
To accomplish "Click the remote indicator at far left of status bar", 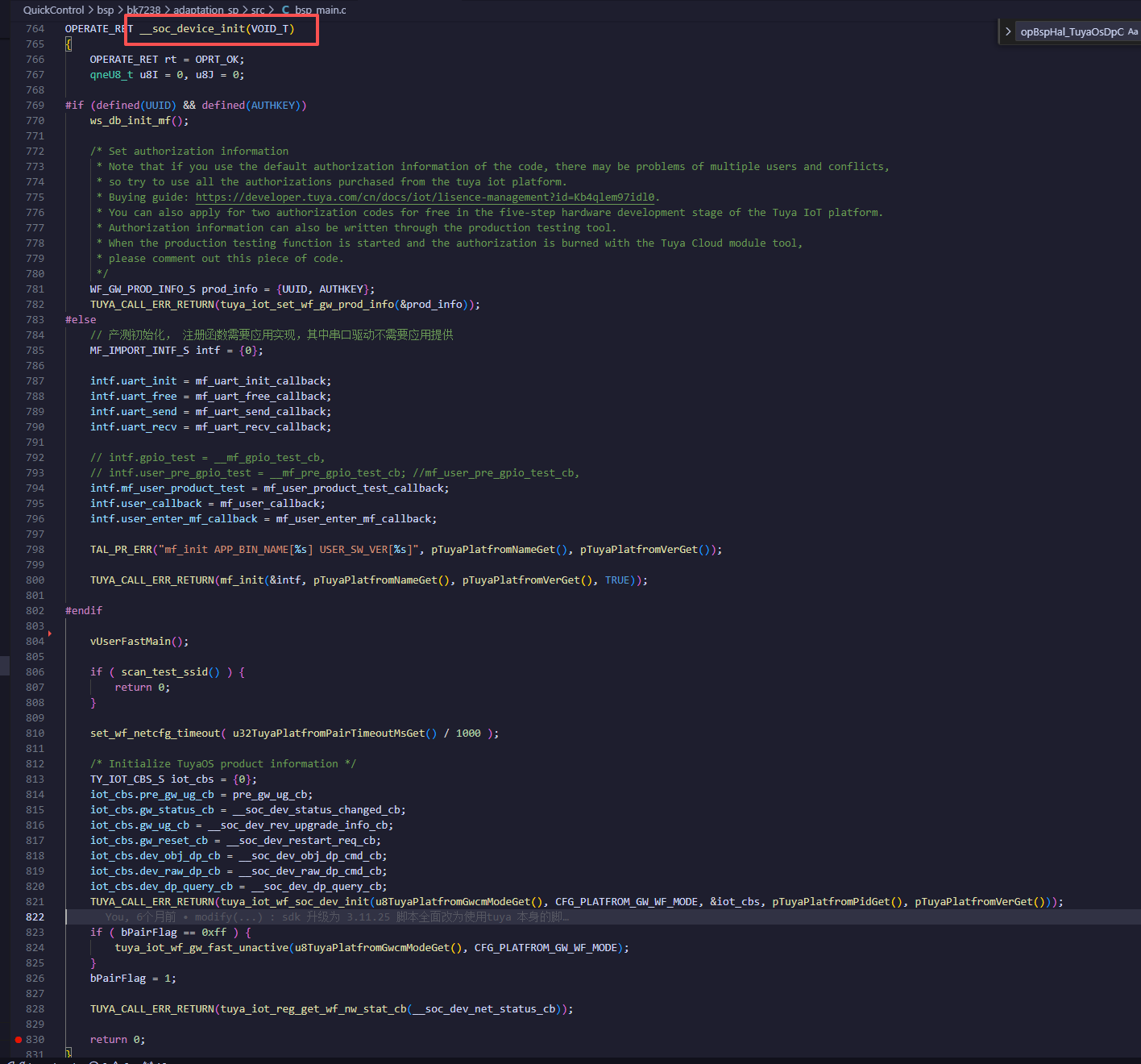I will click(10, 1062).
